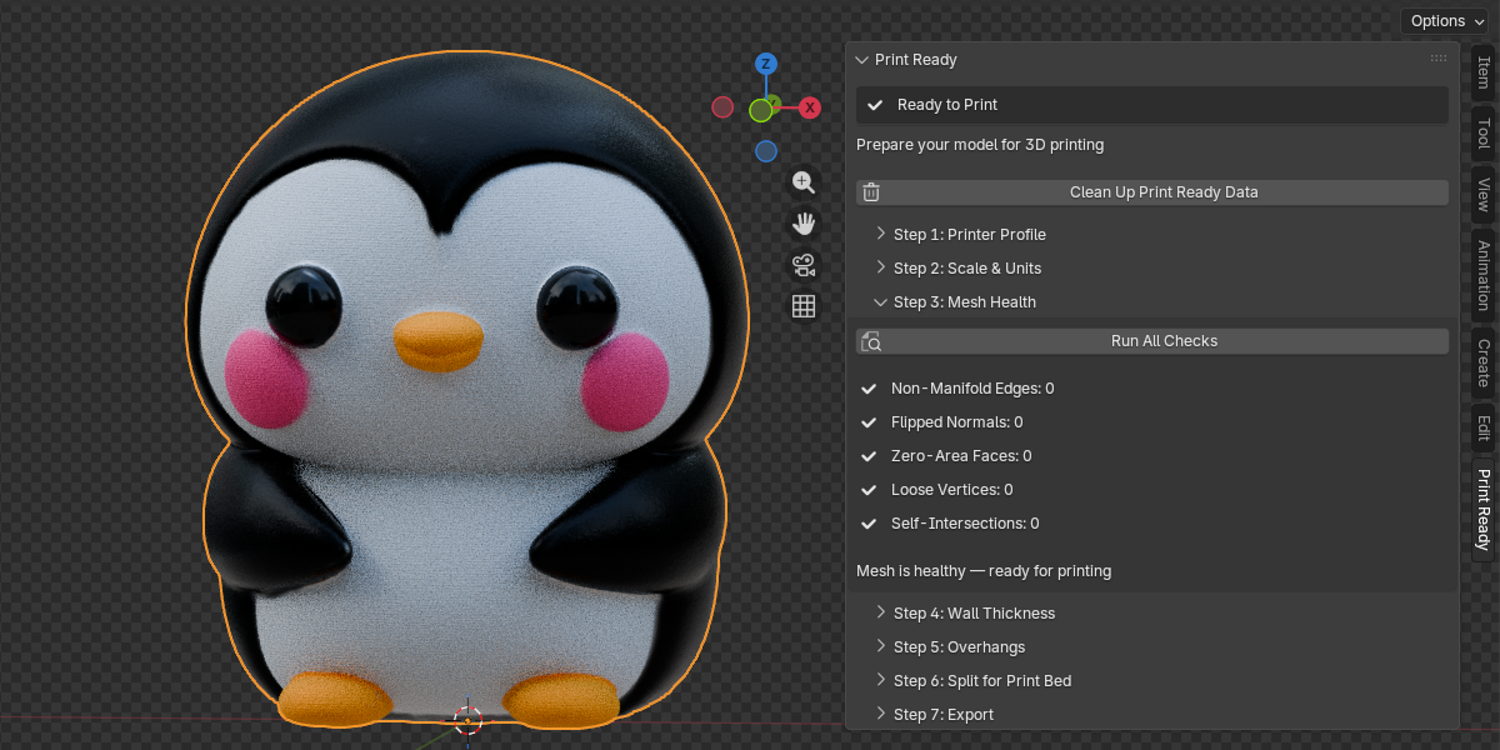1500x750 pixels.
Task: Click the green Y axis gizmo ball
Action: click(761, 110)
